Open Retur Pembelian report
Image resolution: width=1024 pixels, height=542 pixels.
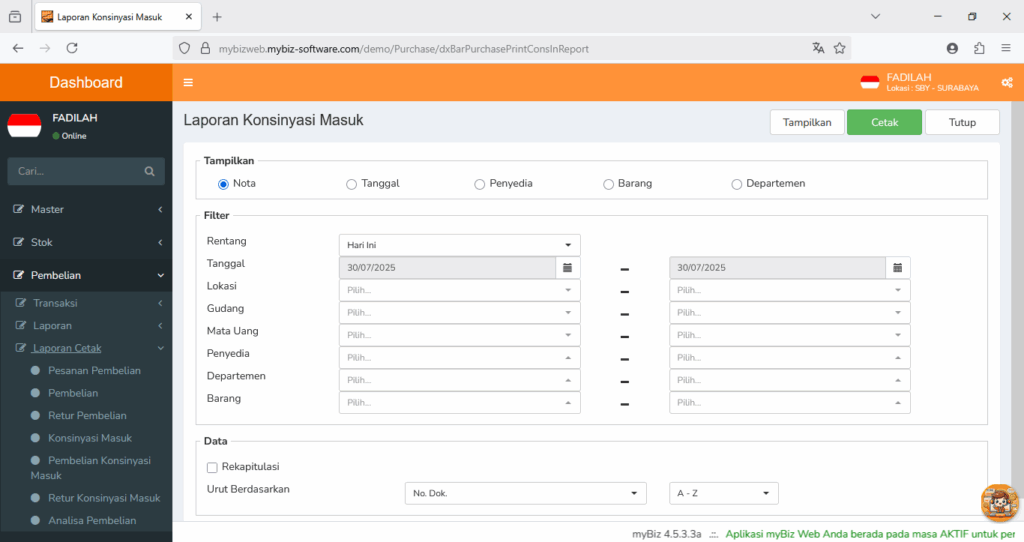[87, 416]
